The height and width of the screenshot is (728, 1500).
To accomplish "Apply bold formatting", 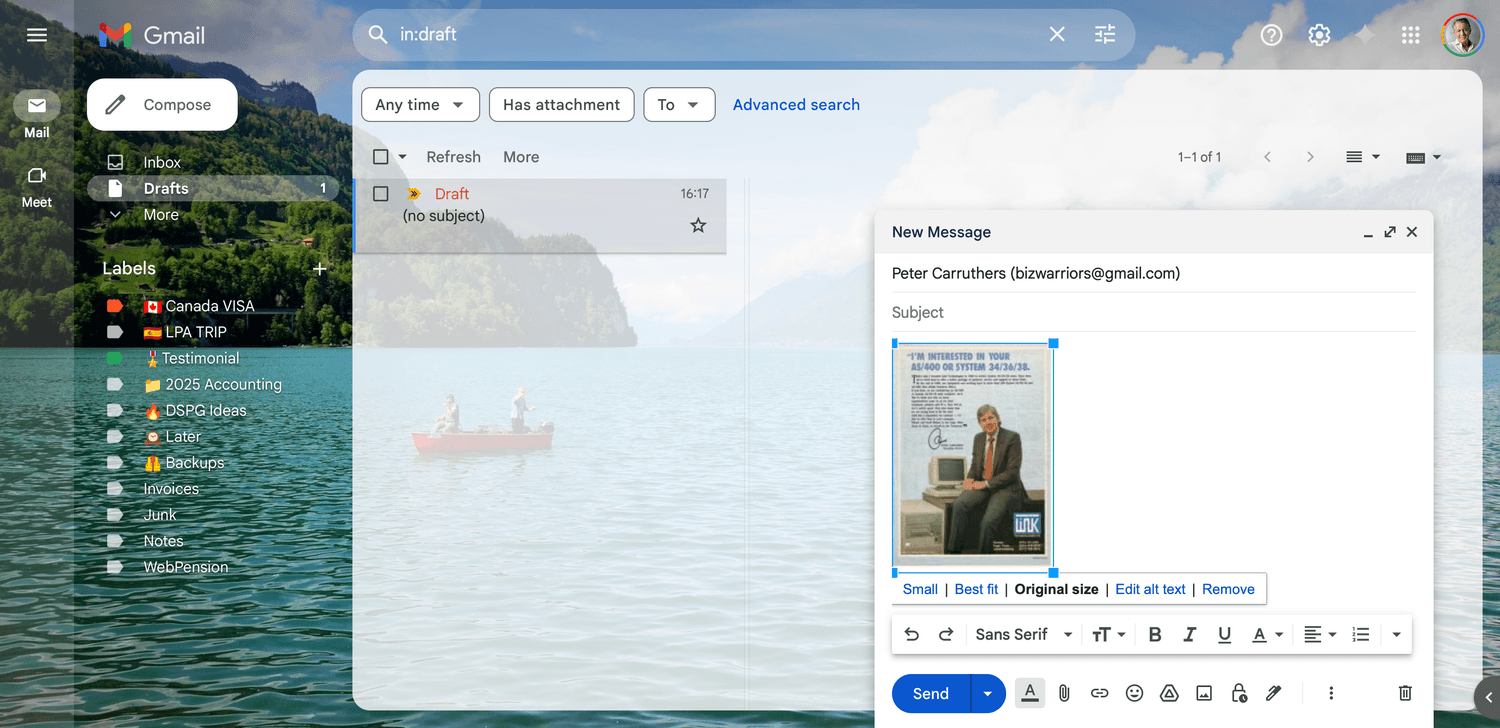I will 1155,634.
